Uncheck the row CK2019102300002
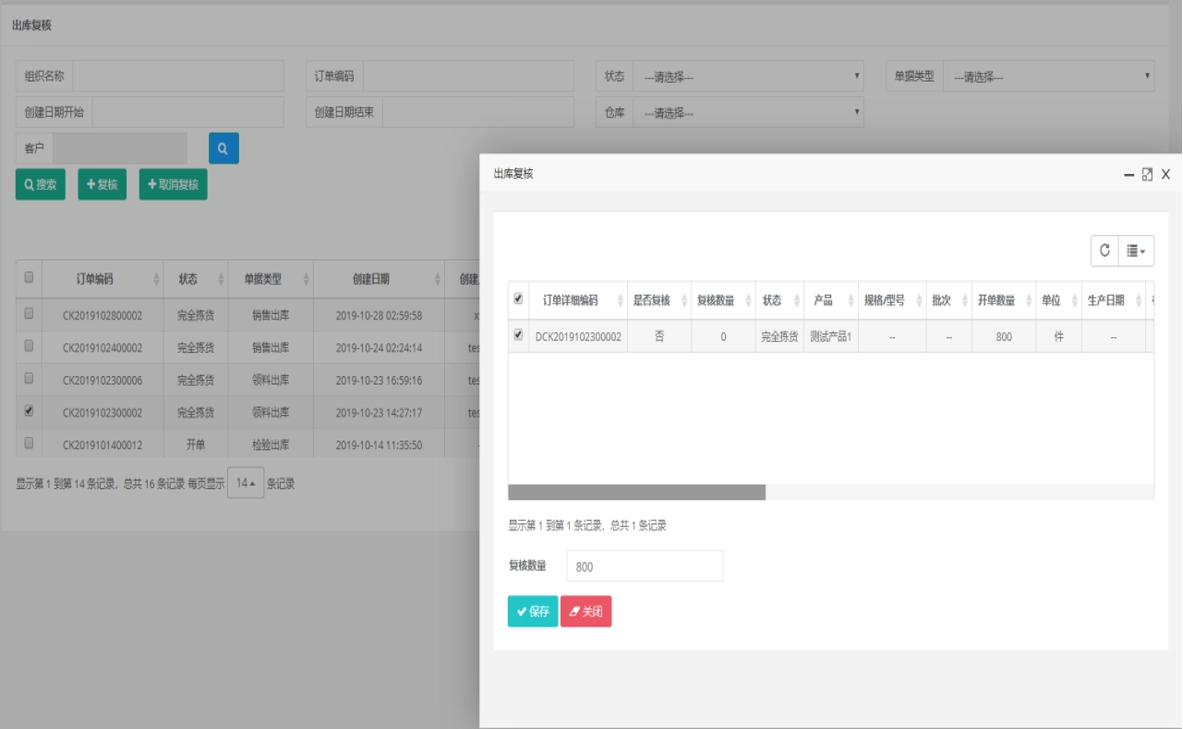This screenshot has width=1183, height=729. pos(29,411)
